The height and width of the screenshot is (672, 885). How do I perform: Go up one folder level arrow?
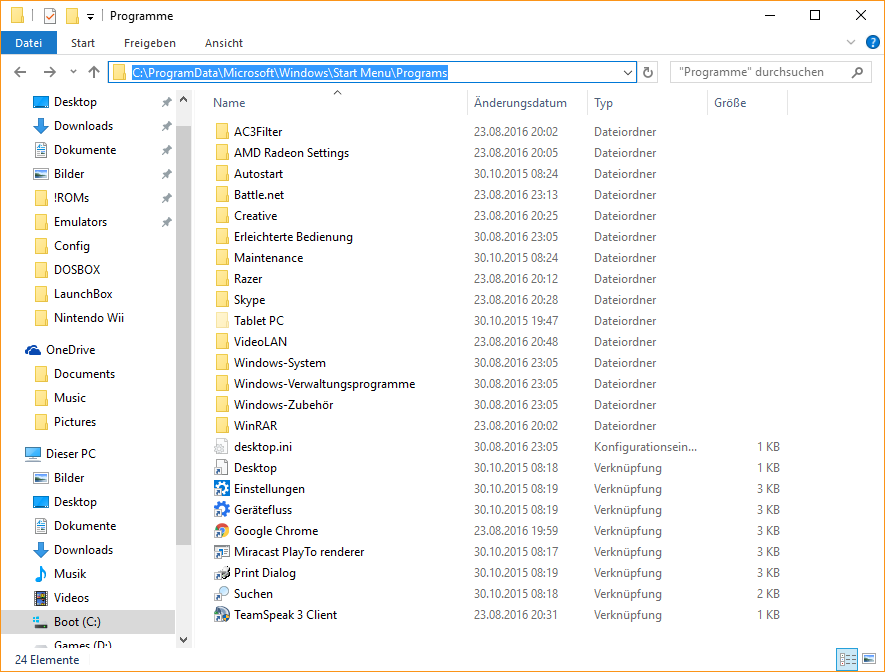click(x=94, y=72)
